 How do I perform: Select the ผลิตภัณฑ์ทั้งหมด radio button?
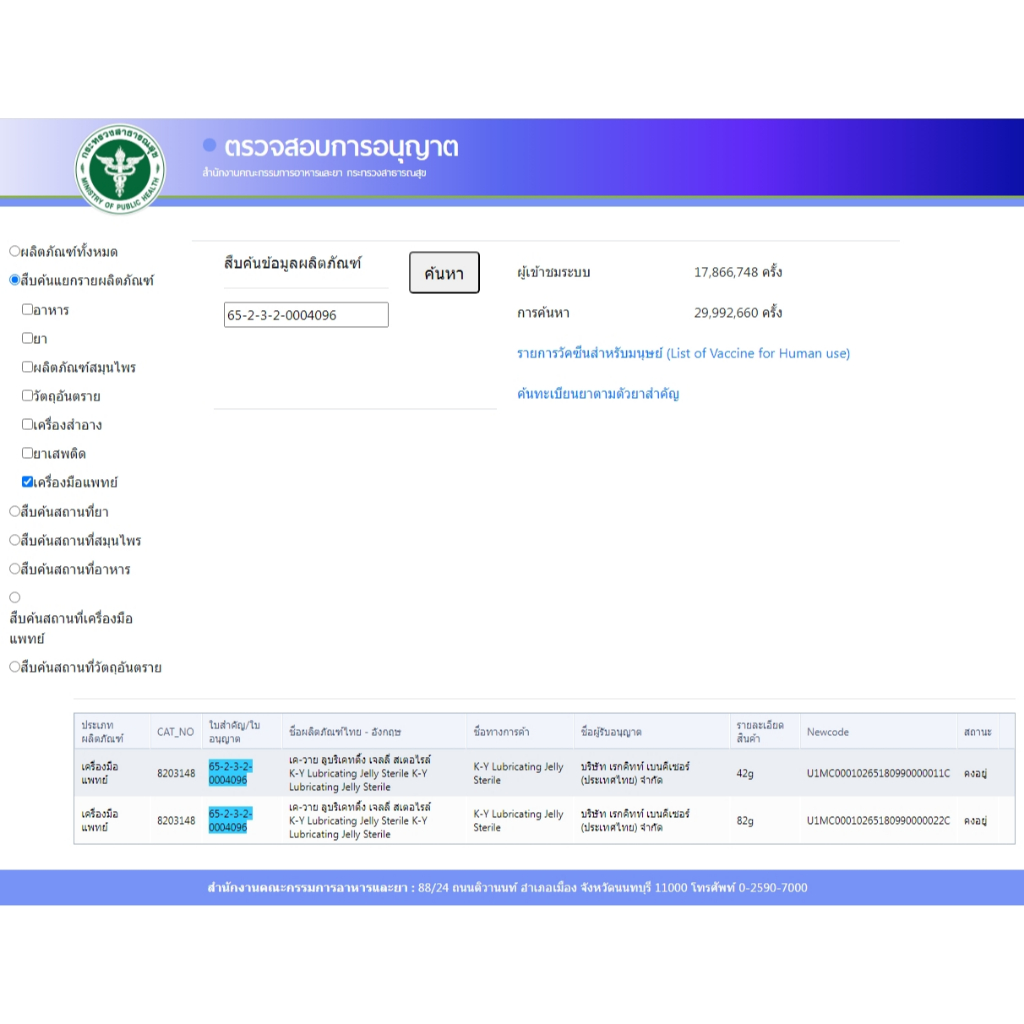[15, 251]
